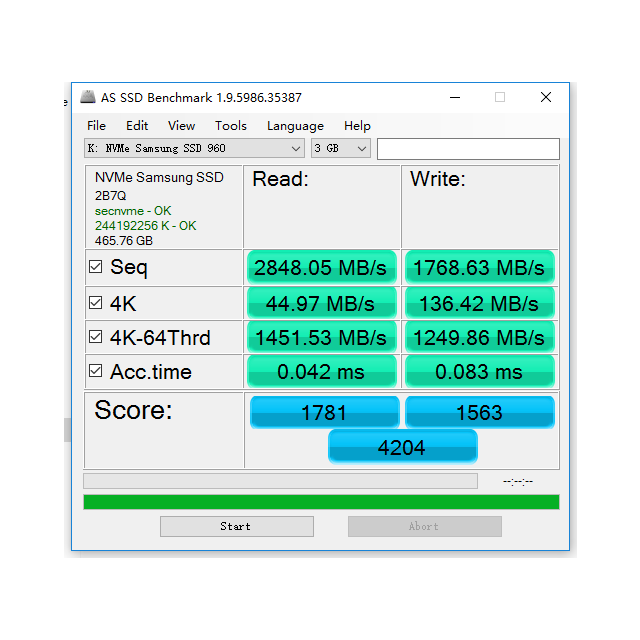Minimize the AS SSD Benchmark window
This screenshot has width=640, height=640.
455,97
